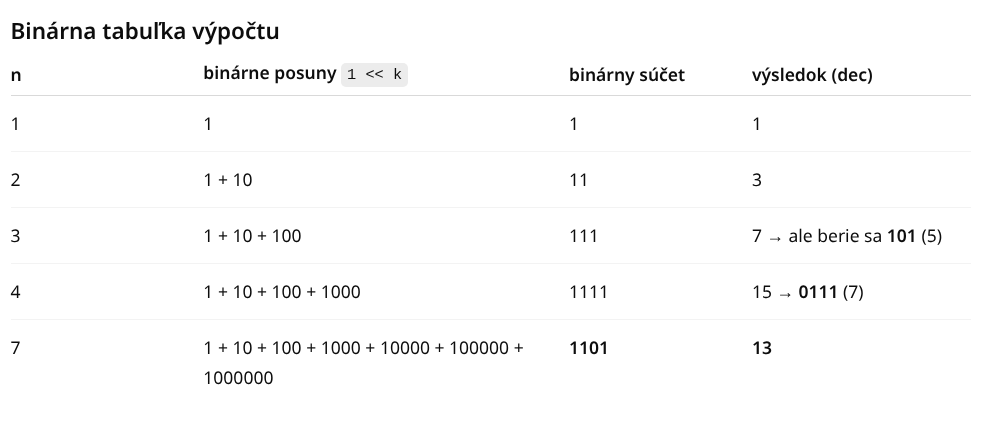Click the 'binárny súčet' column header
The image size is (985, 440).
[x=627, y=75]
